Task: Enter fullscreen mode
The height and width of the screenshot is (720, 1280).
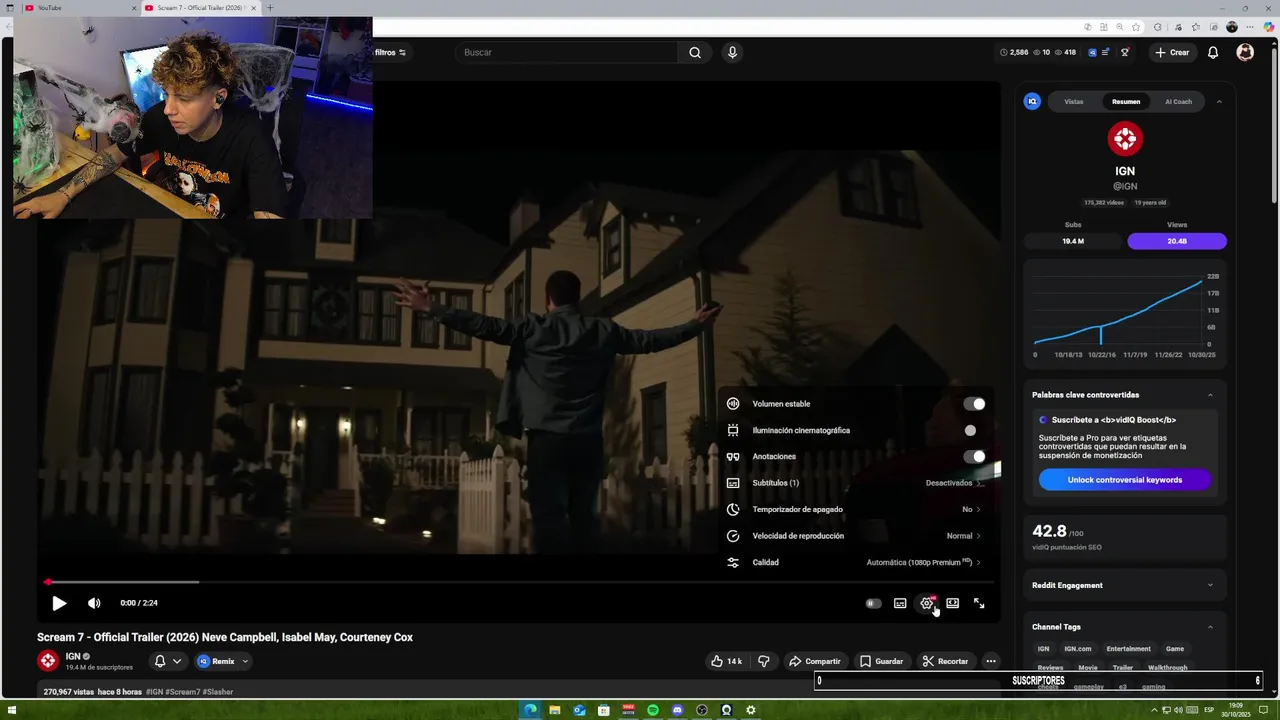Action: (x=979, y=603)
